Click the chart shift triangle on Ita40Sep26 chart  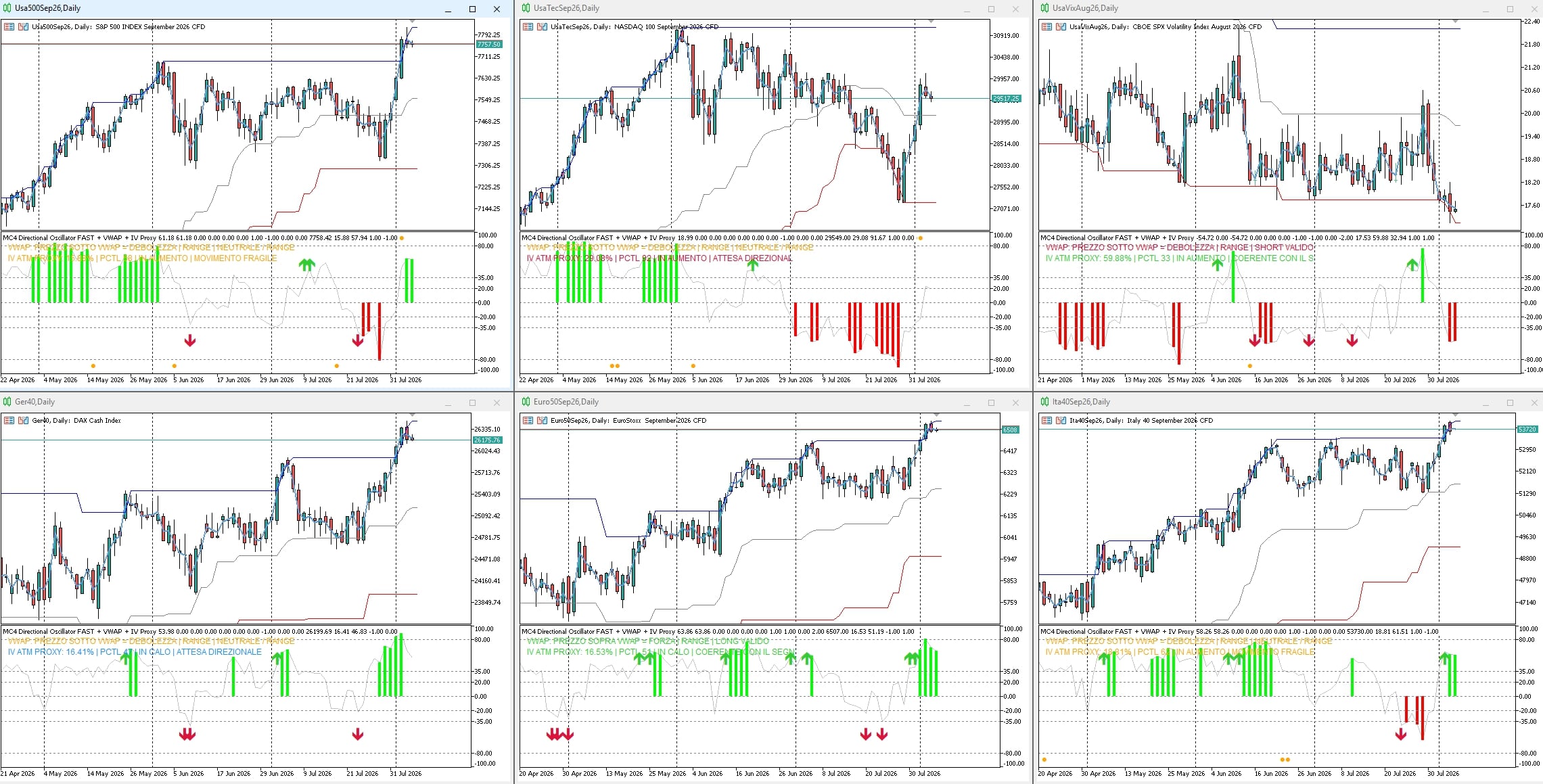click(x=1456, y=415)
